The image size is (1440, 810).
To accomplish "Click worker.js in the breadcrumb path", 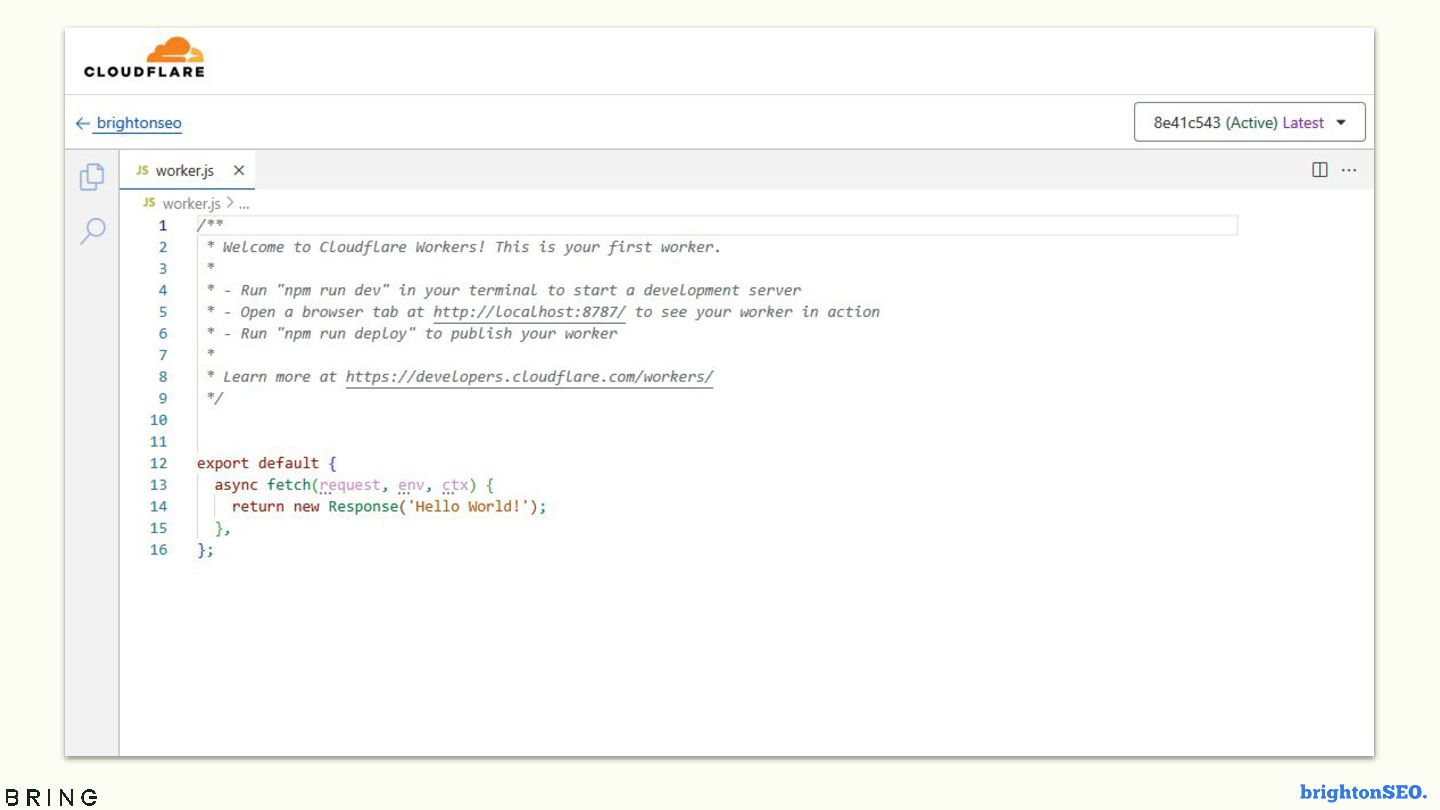I will point(191,203).
